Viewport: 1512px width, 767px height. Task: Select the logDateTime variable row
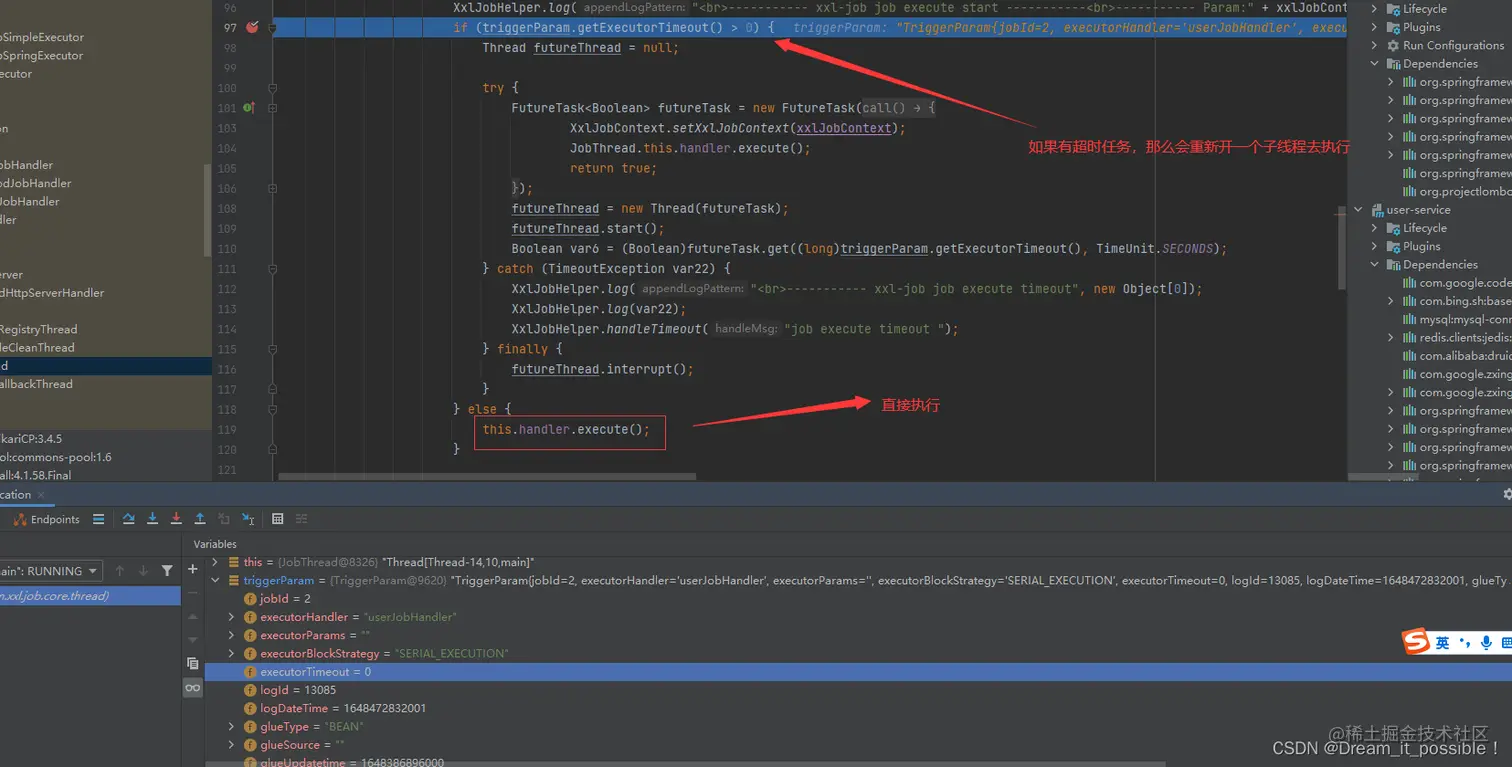tap(858, 708)
